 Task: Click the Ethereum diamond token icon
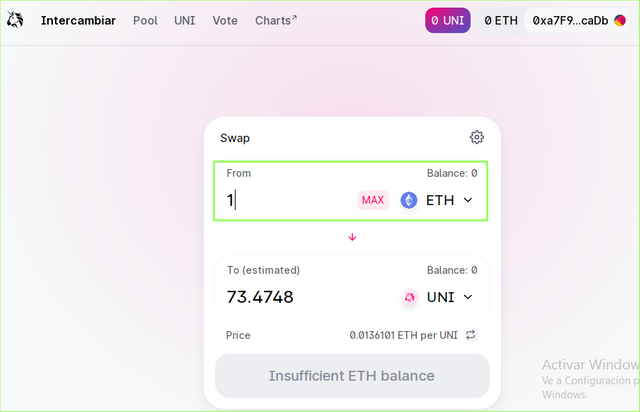(x=409, y=200)
